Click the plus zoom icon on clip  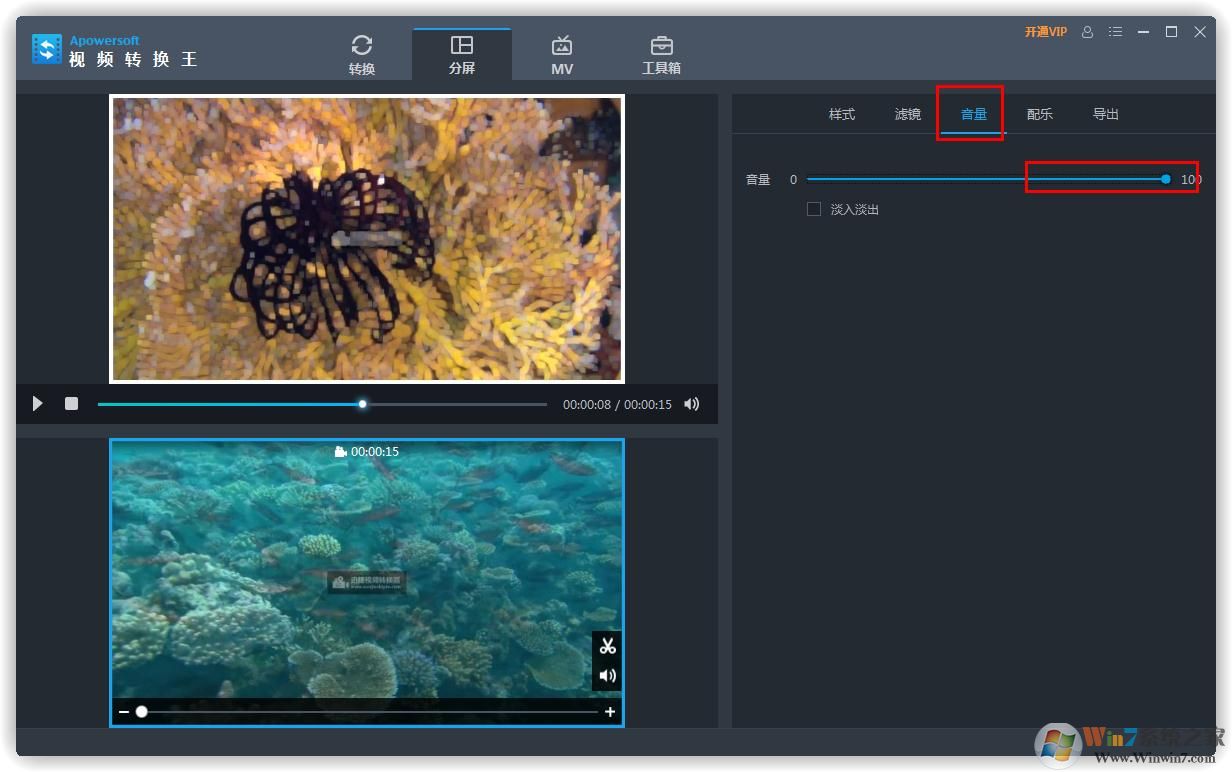coord(610,712)
